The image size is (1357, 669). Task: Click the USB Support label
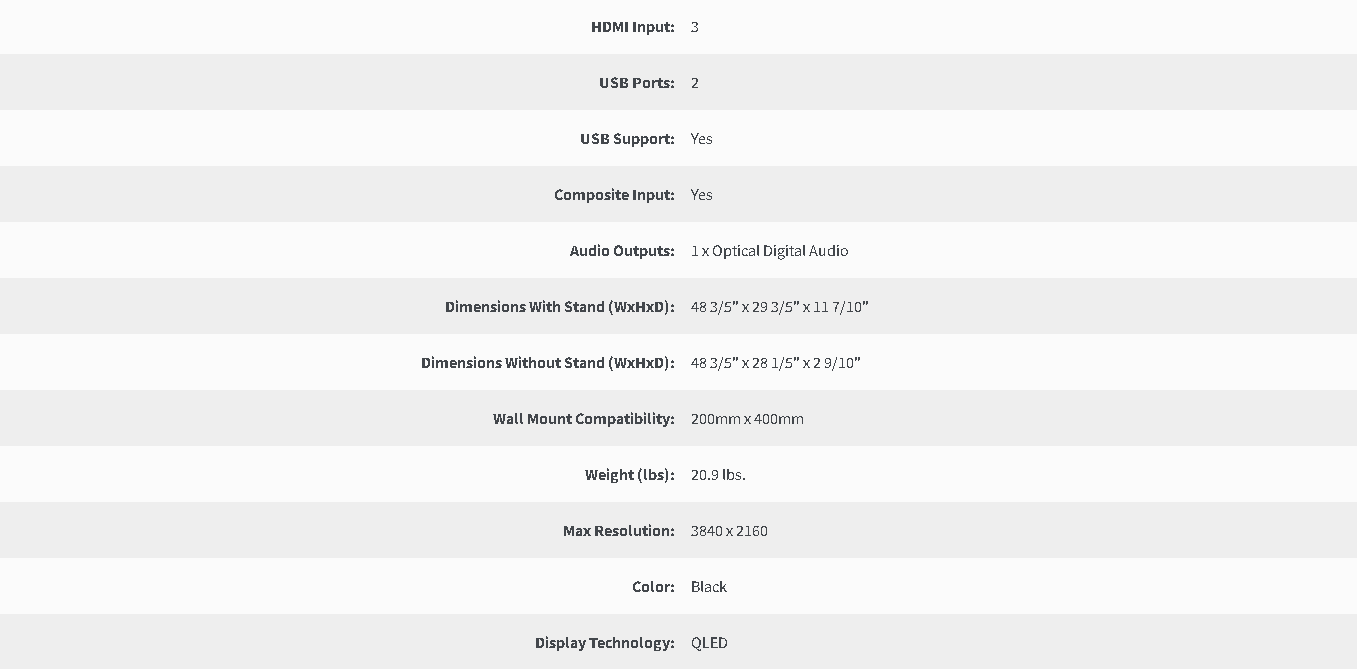pyautogui.click(x=627, y=139)
